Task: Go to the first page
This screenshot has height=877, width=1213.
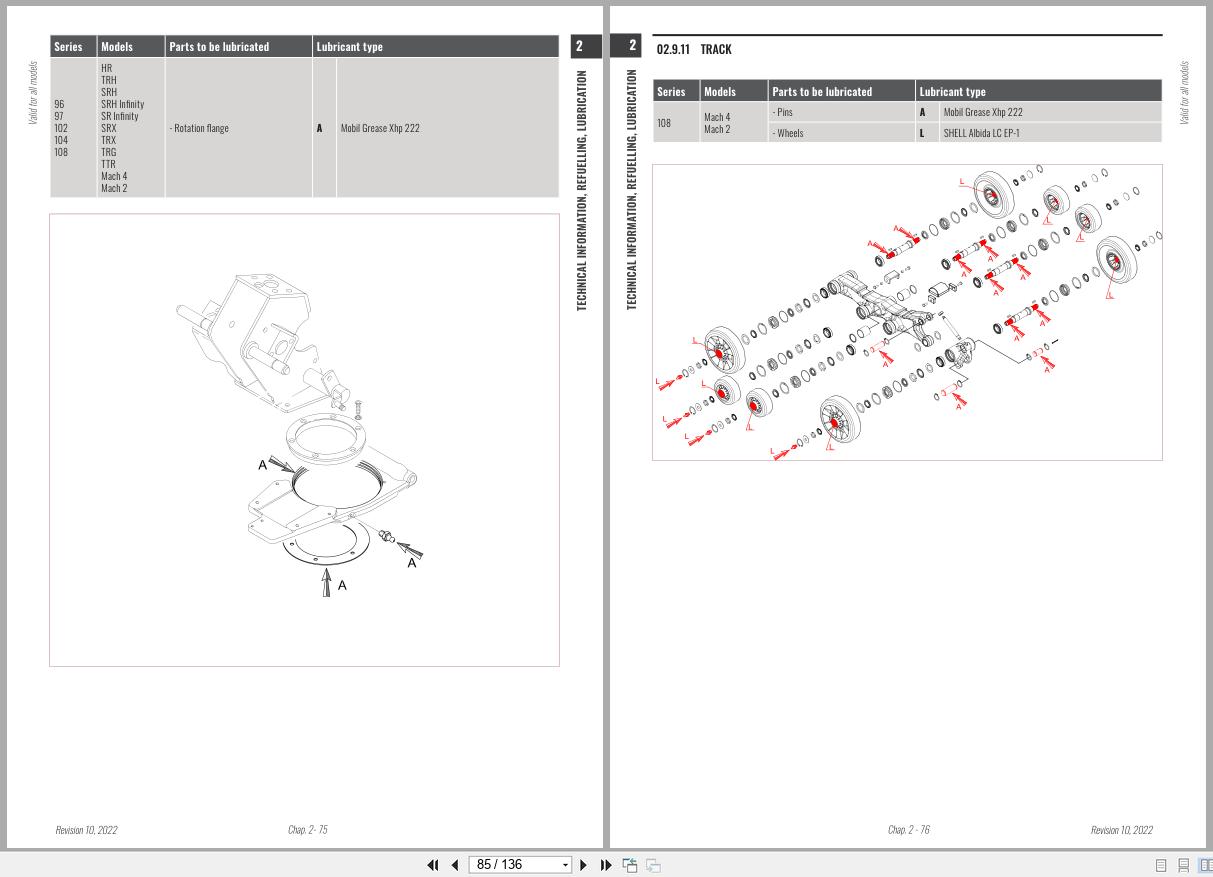Action: pyautogui.click(x=433, y=865)
